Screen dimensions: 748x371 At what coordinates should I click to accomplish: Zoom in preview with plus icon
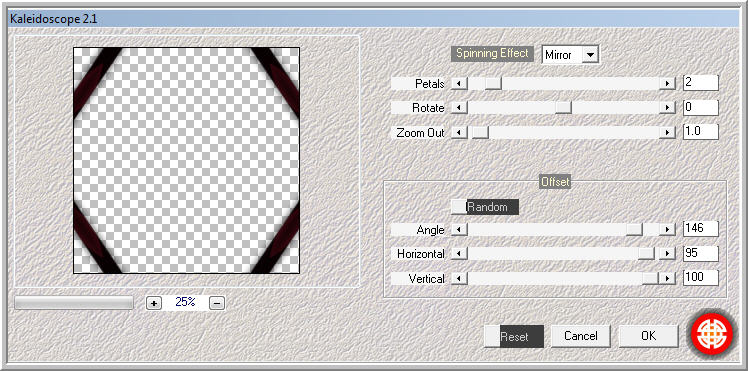coord(154,303)
